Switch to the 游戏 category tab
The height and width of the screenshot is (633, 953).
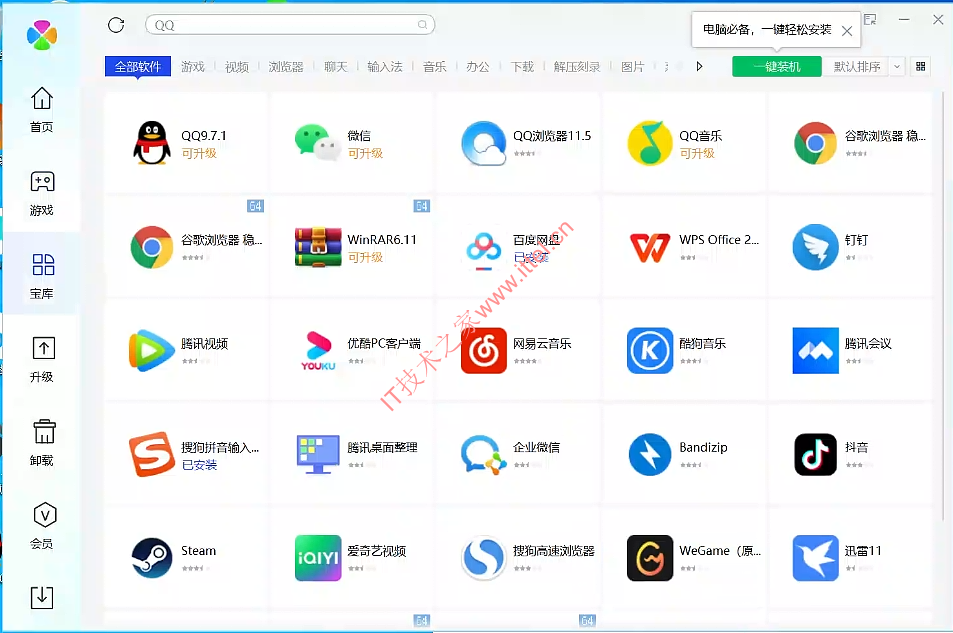tap(193, 66)
